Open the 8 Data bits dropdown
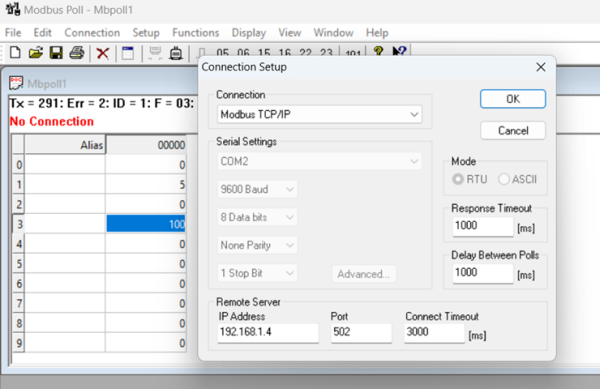 pyautogui.click(x=257, y=217)
